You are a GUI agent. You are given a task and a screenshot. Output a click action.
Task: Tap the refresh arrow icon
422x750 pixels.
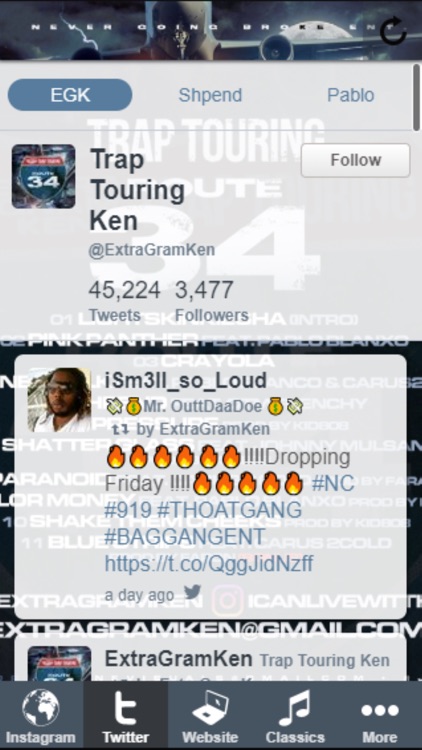[393, 31]
